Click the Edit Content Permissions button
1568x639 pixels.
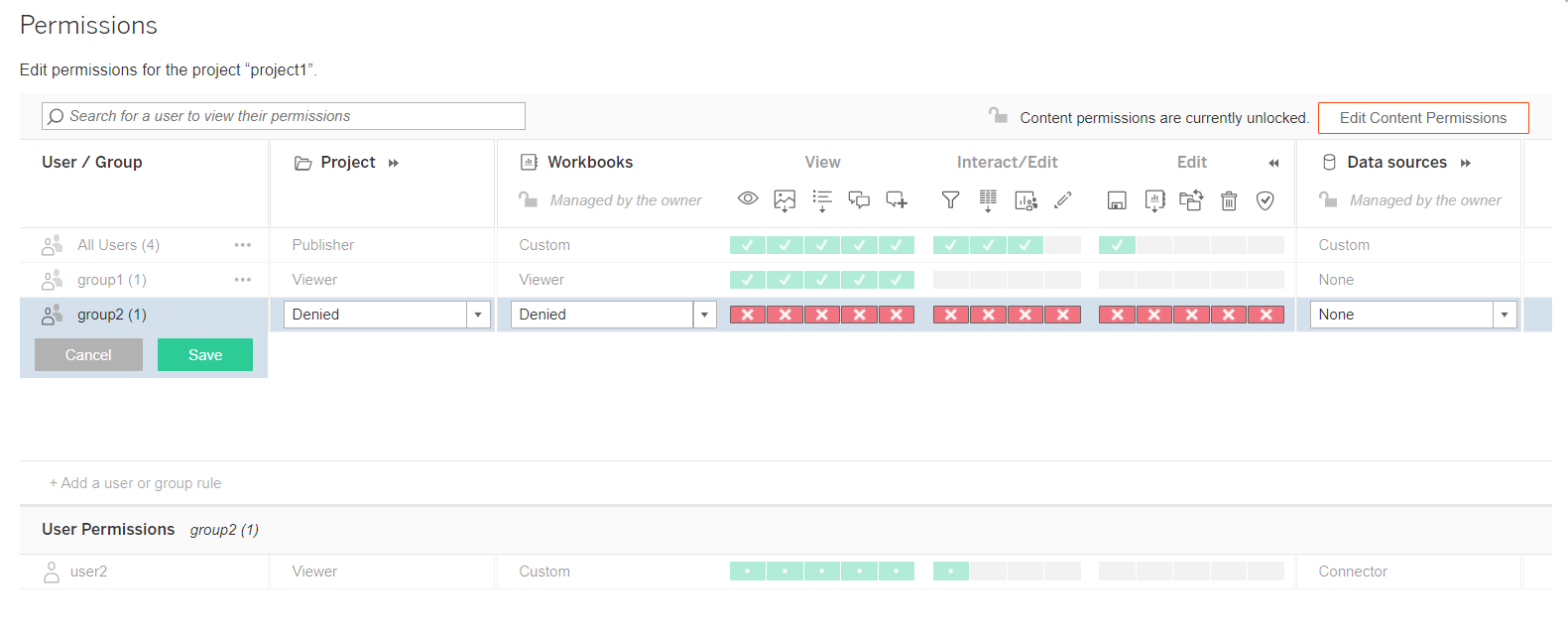tap(1423, 118)
